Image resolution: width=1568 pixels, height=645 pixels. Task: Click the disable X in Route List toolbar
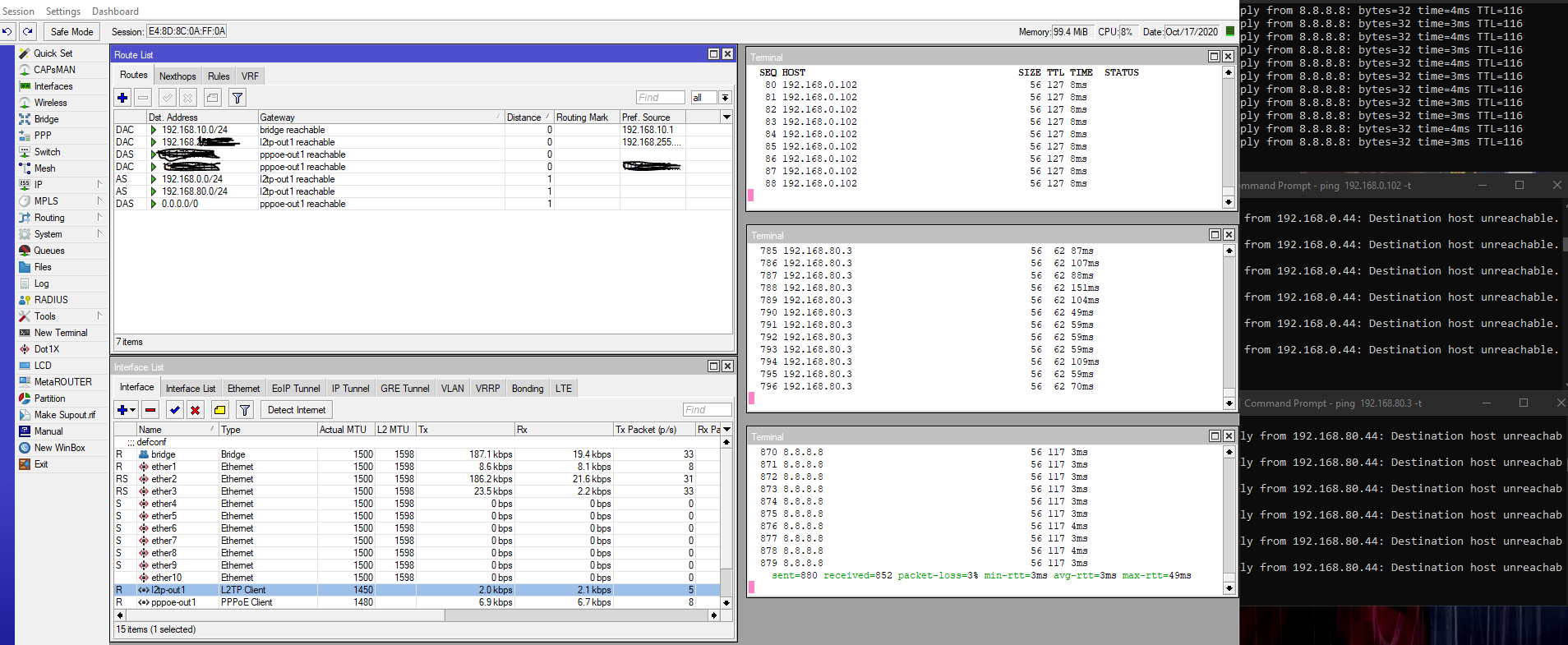[188, 98]
